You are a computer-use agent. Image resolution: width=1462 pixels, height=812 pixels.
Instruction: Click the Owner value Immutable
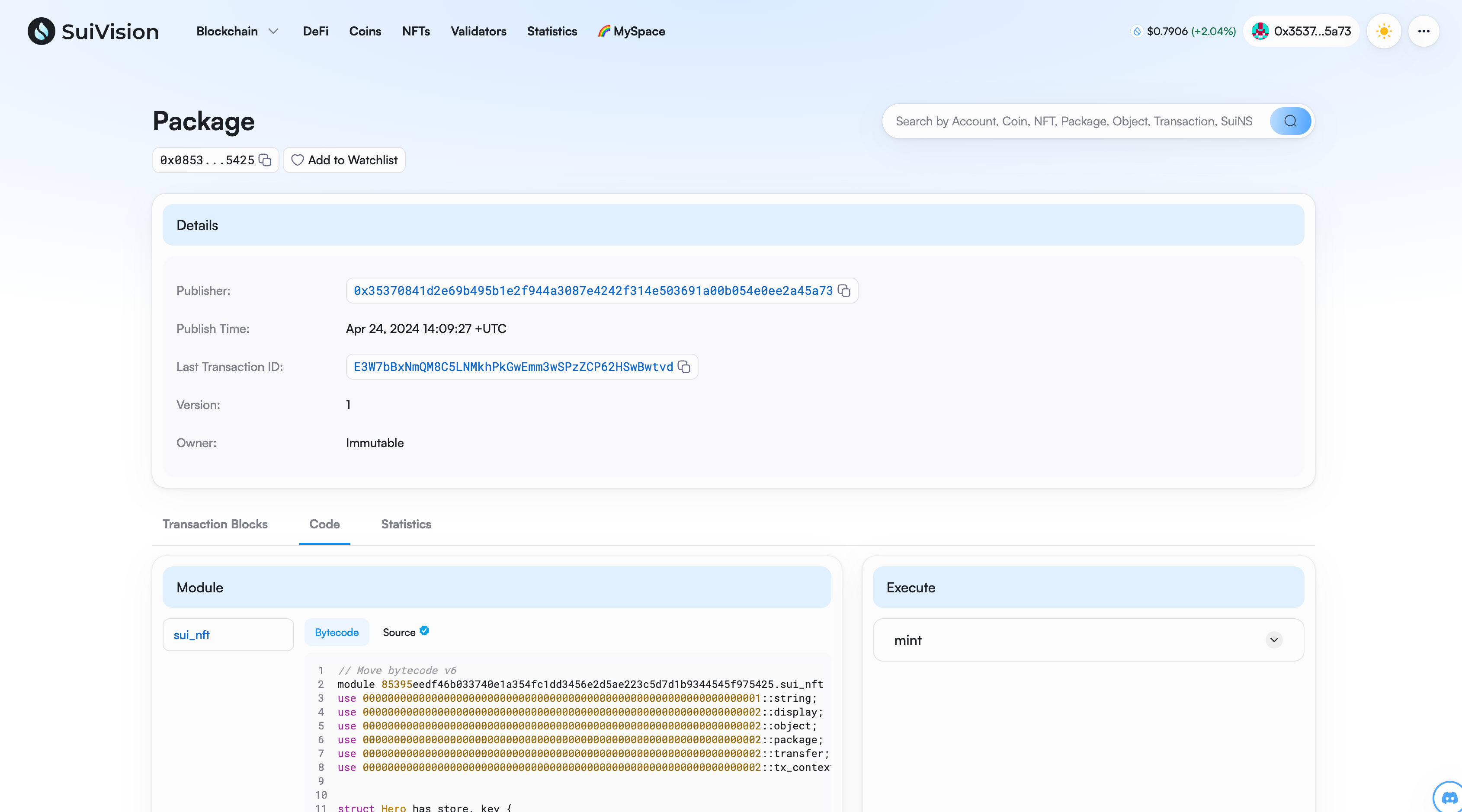point(375,443)
